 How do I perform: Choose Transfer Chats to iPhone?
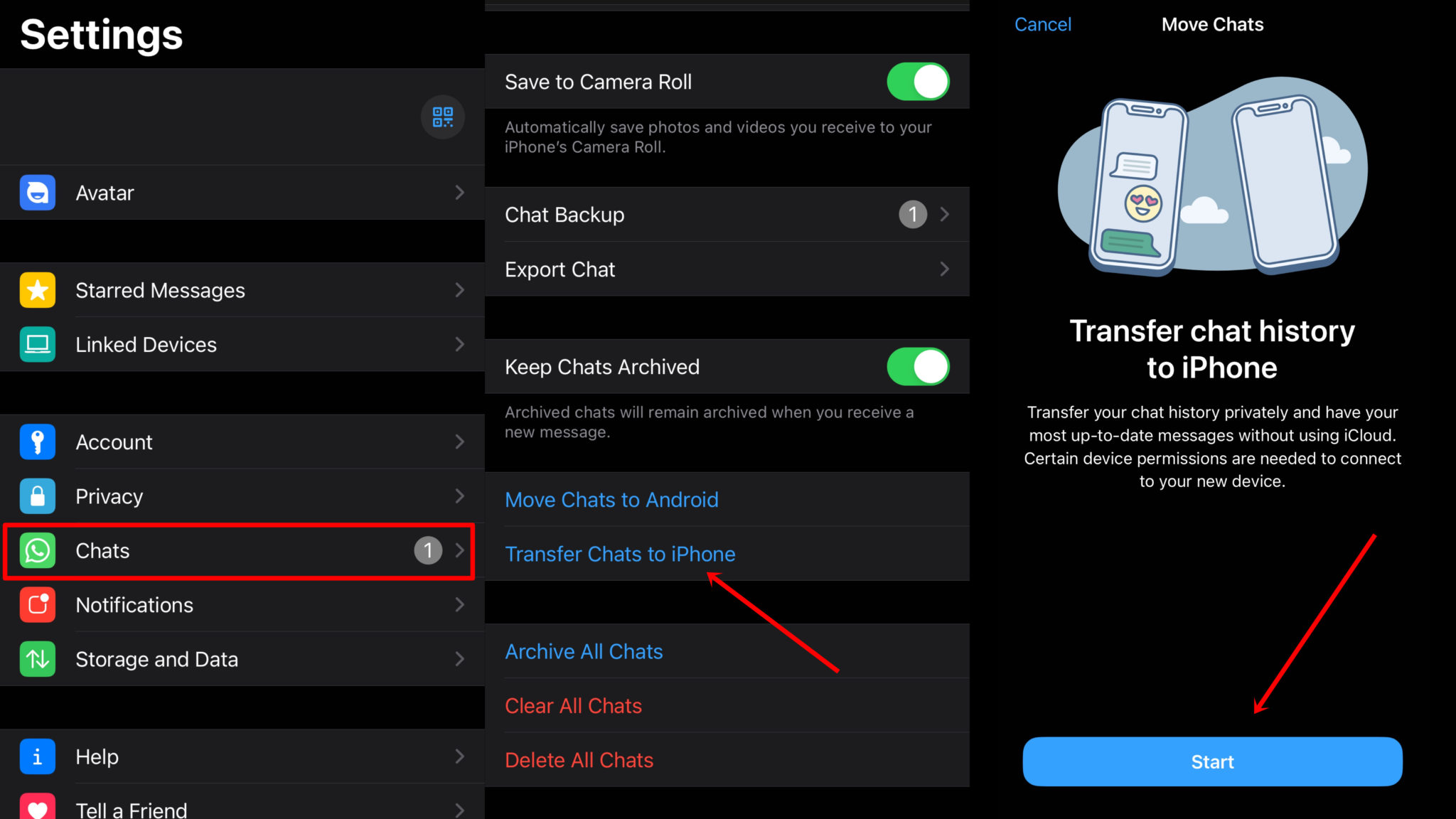point(620,554)
